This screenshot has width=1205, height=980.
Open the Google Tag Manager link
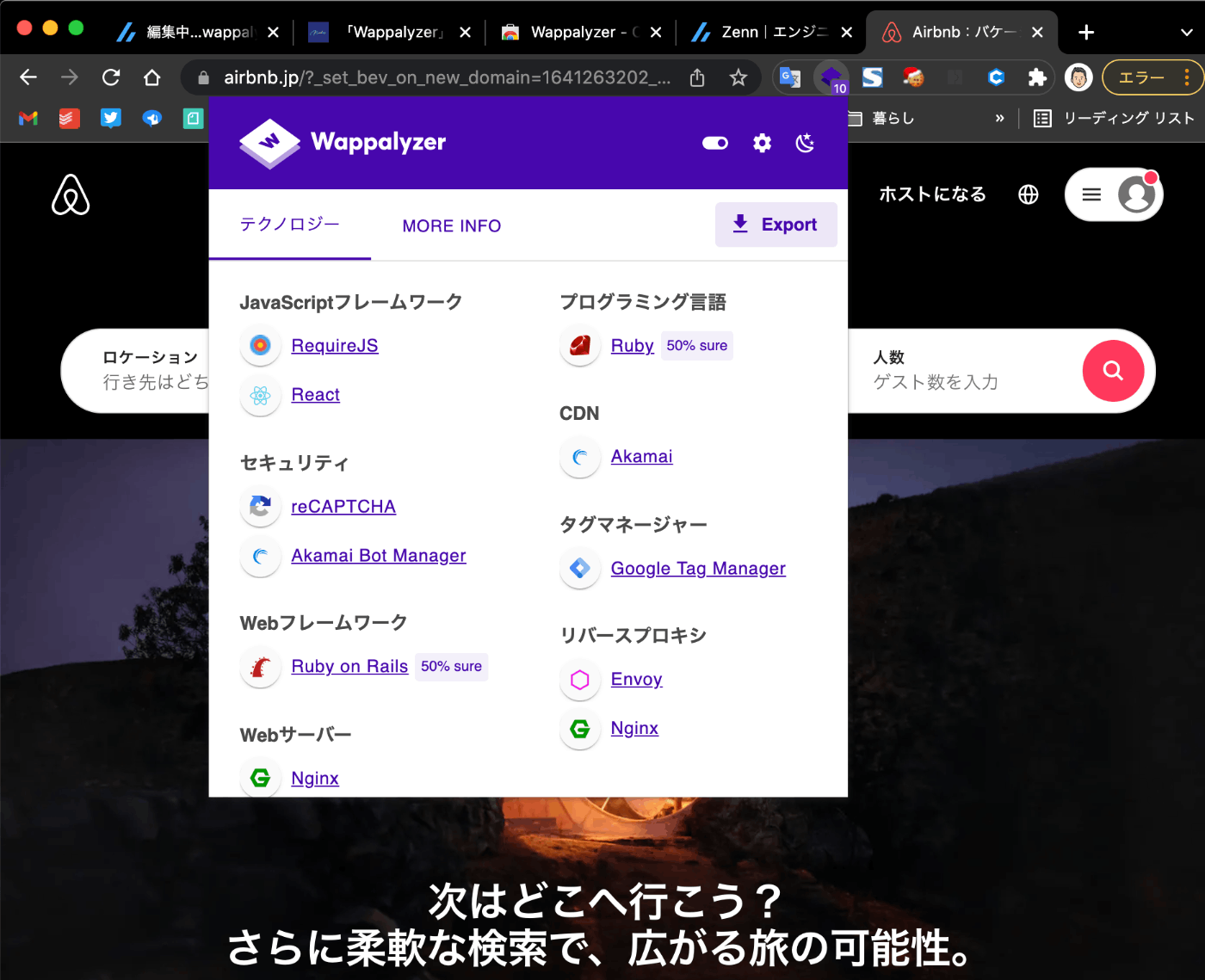697,568
